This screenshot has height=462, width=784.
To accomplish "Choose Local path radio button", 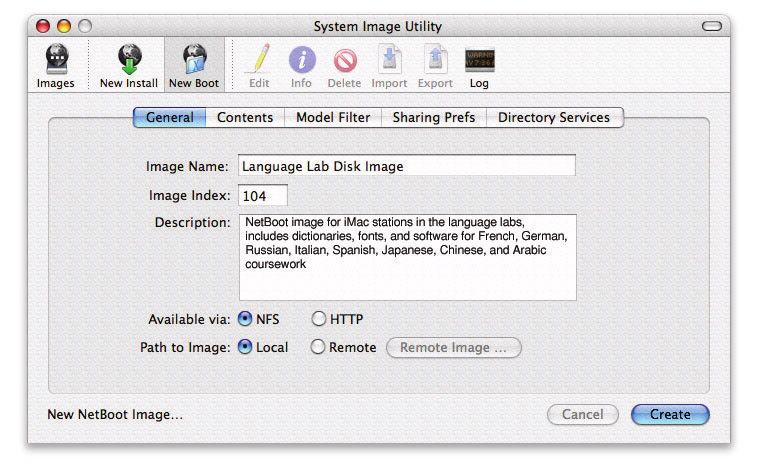I will [245, 346].
